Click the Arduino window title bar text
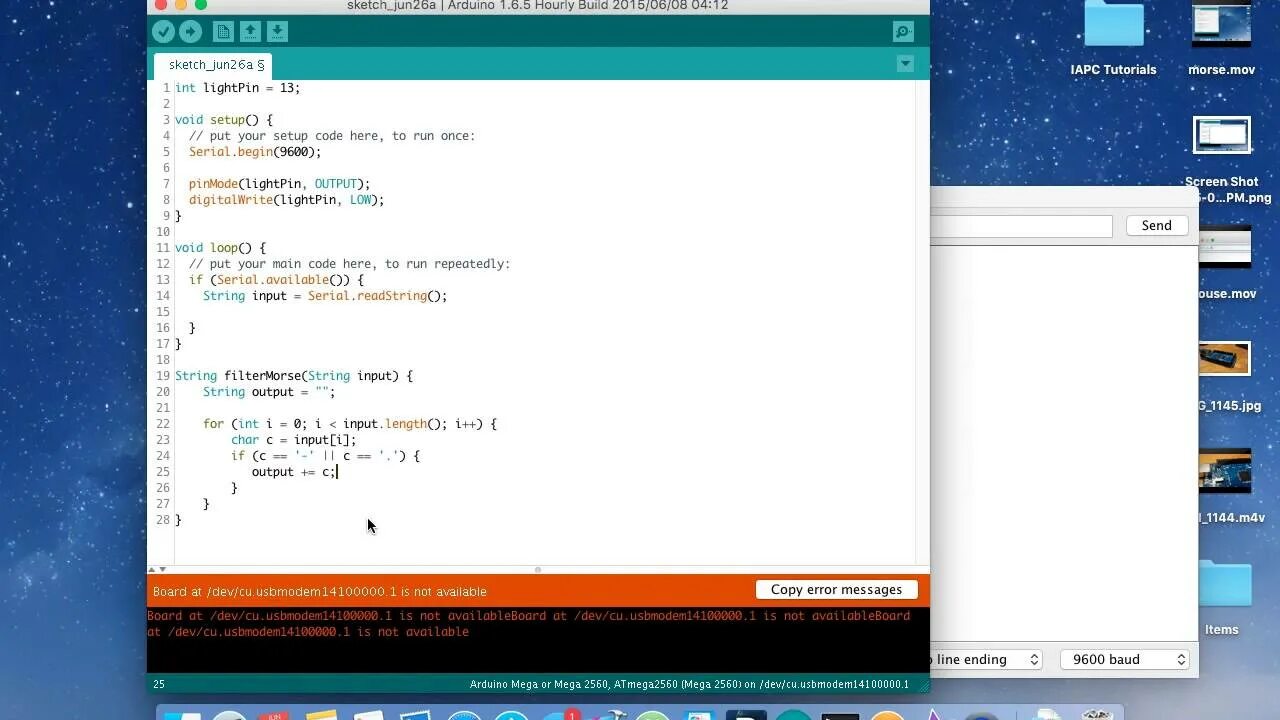Image resolution: width=1280 pixels, height=720 pixels. tap(537, 6)
